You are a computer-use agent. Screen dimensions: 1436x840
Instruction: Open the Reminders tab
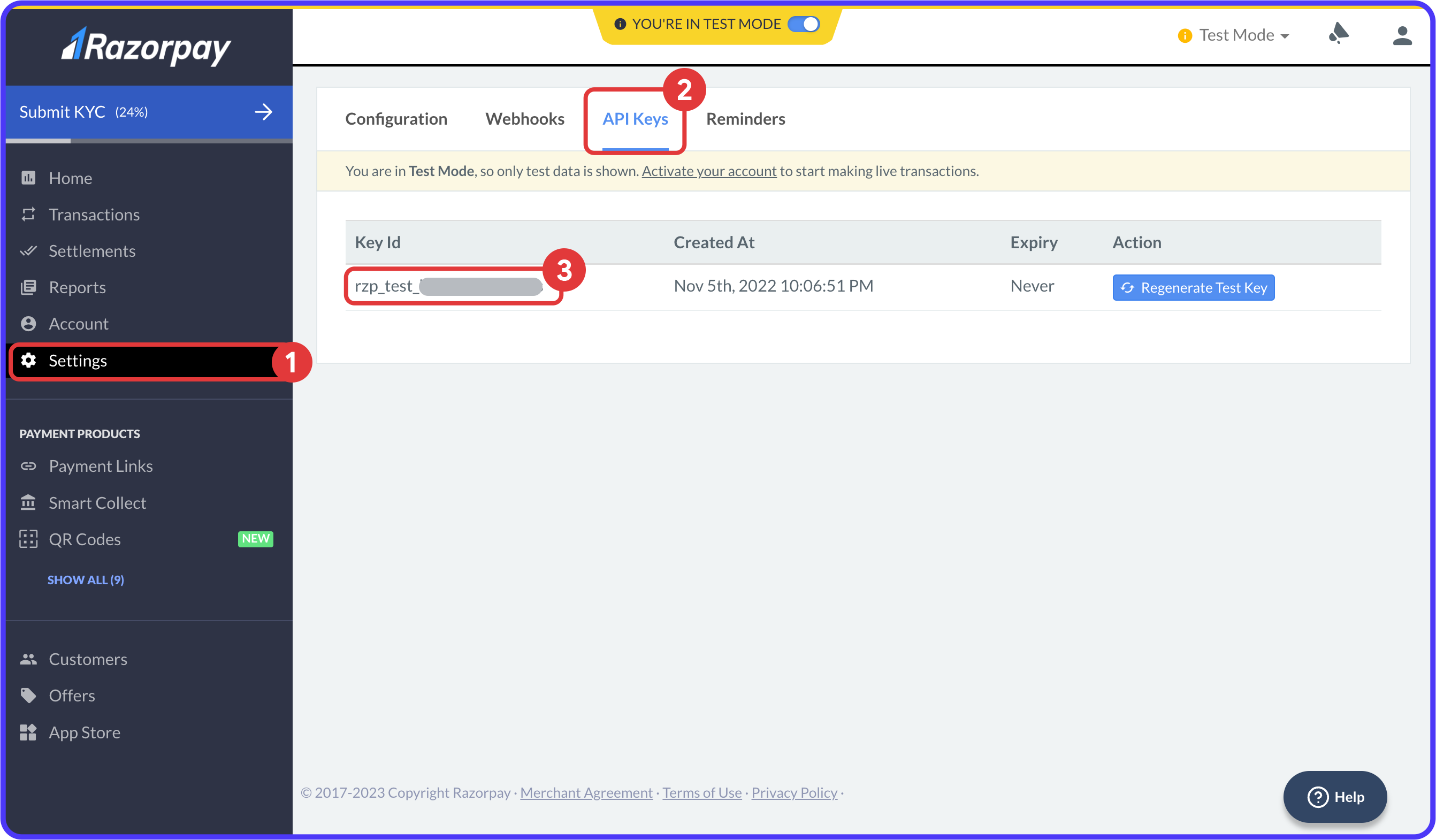pyautogui.click(x=745, y=119)
